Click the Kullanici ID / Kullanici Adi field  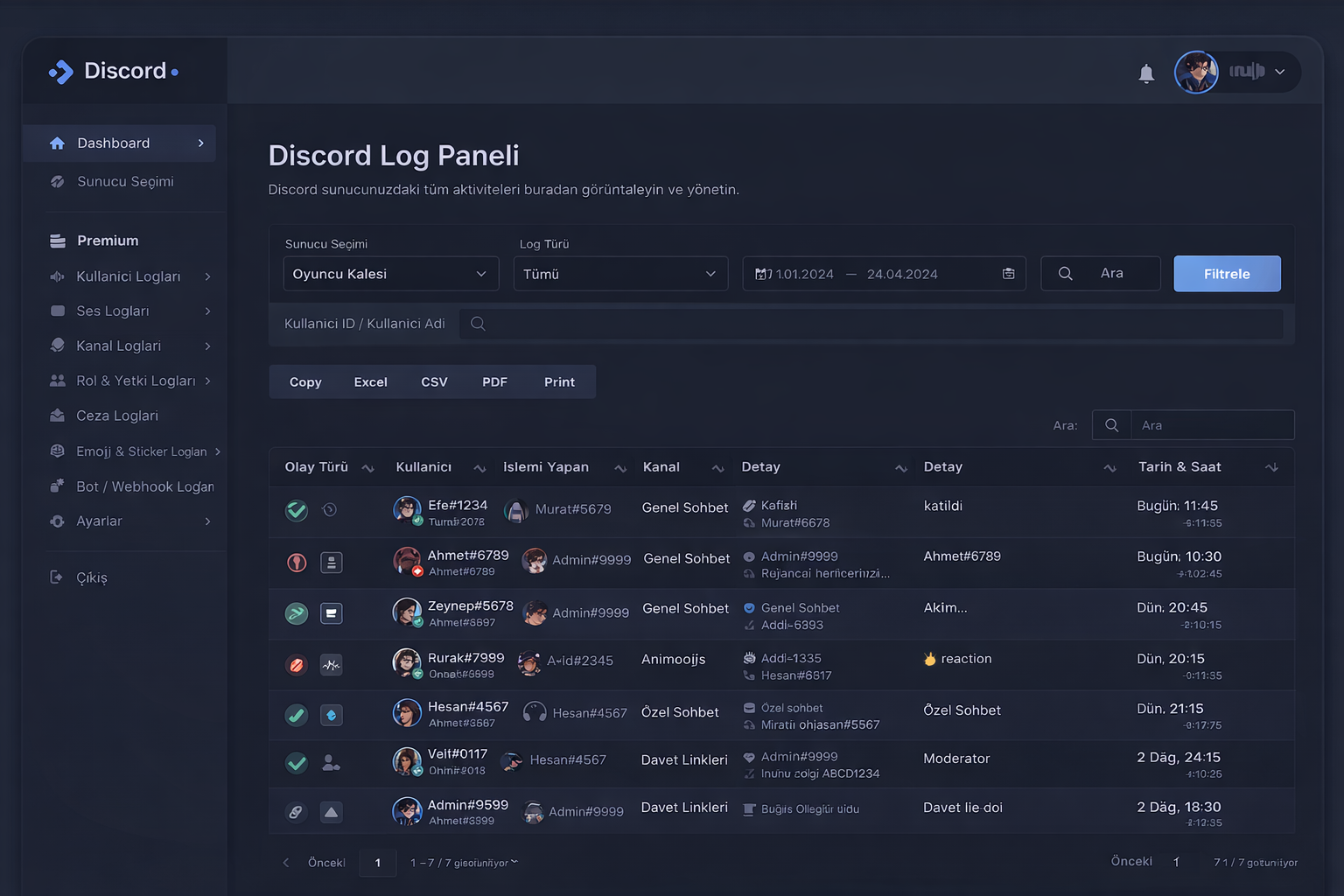tap(871, 324)
